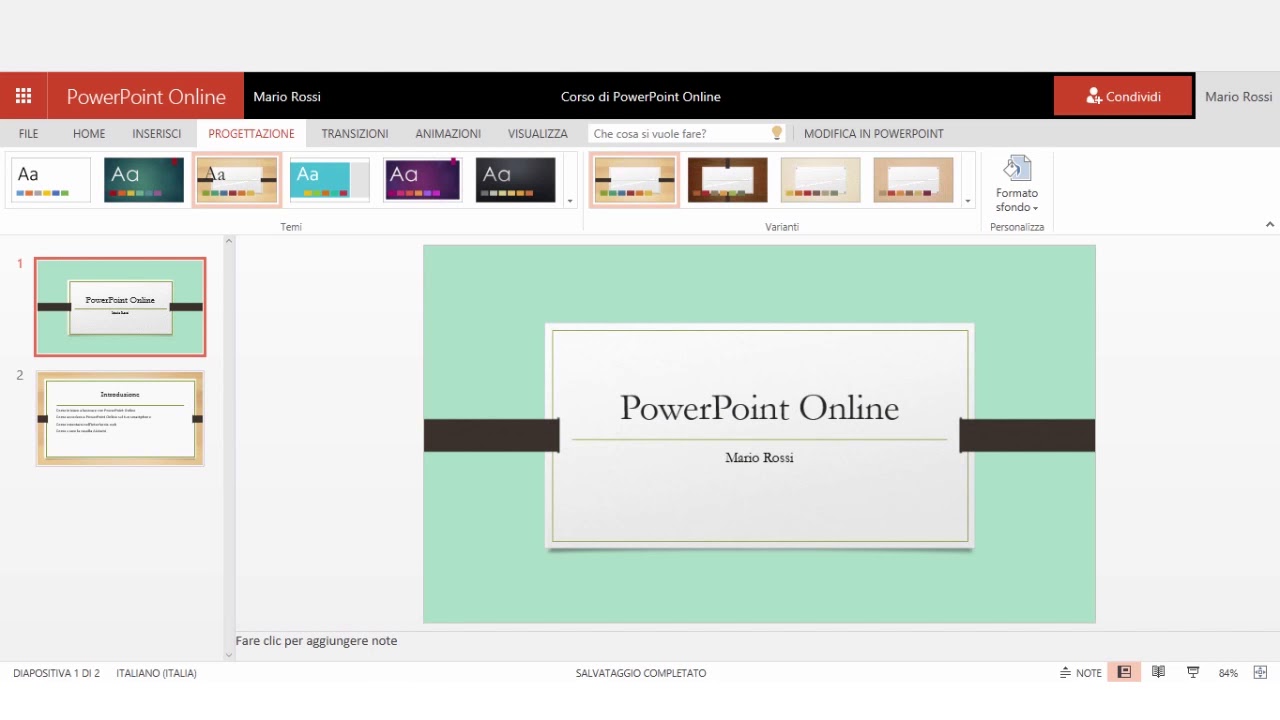Open the Formato sfondo background tool
Screen dimensions: 1280x720
point(1017,184)
